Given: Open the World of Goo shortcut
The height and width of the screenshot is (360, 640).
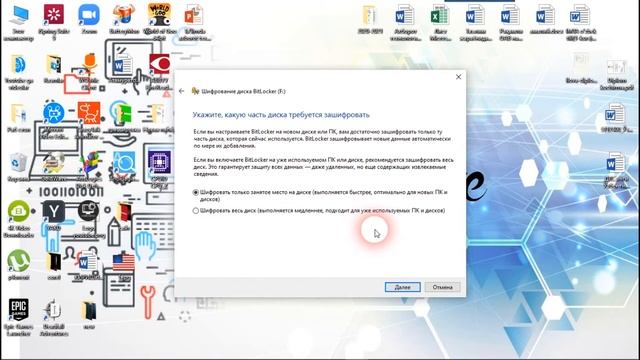Looking at the screenshot, I should [159, 15].
